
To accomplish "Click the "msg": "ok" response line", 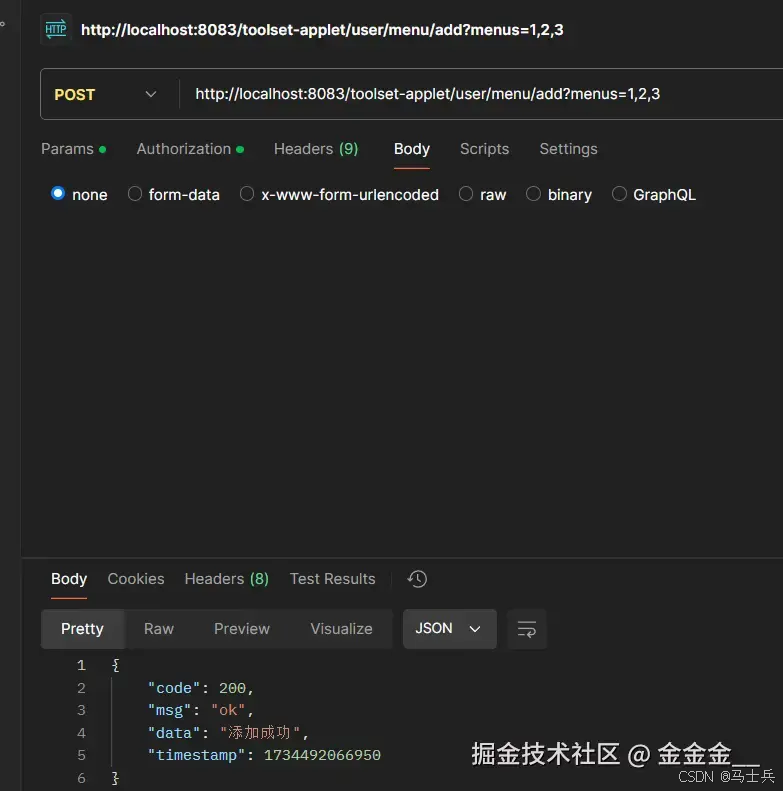I will [x=200, y=710].
